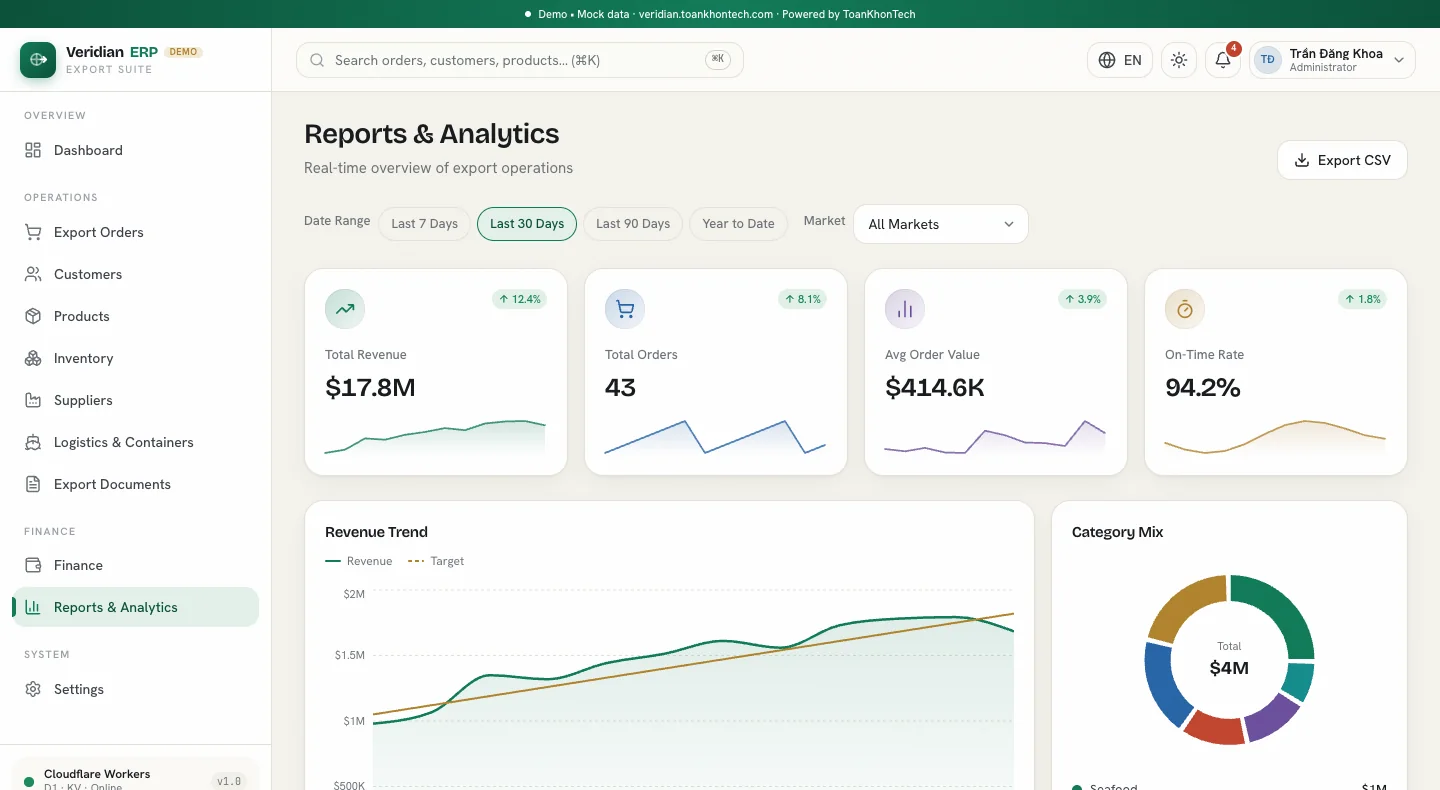
Task: Click the Export CSV button
Action: click(x=1342, y=160)
